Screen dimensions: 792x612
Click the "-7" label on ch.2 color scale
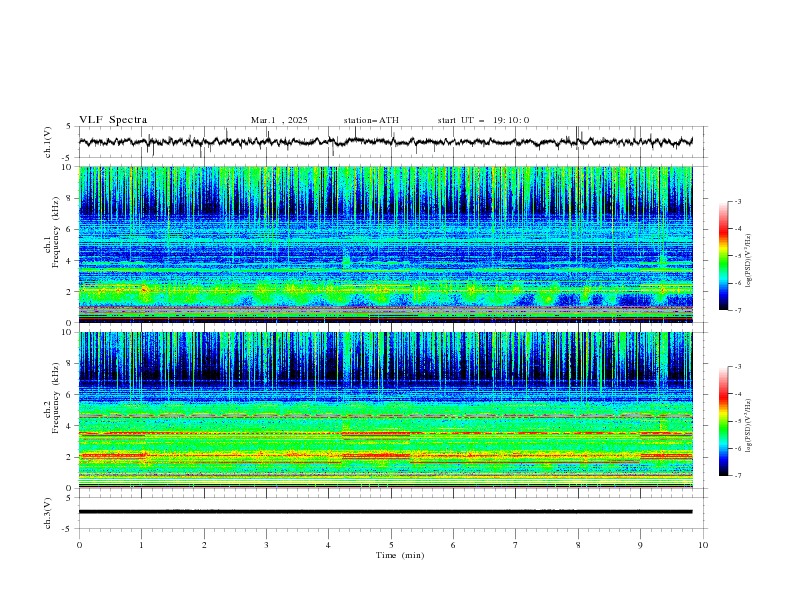pyautogui.click(x=738, y=475)
